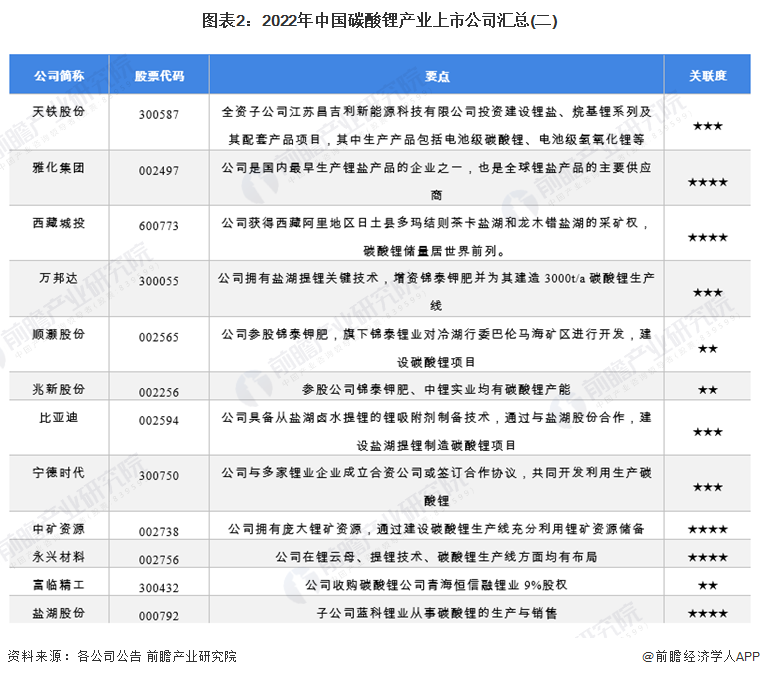Screen dimensions: 760x677
Task: Select the company name 天铁股份
Action: [59, 111]
